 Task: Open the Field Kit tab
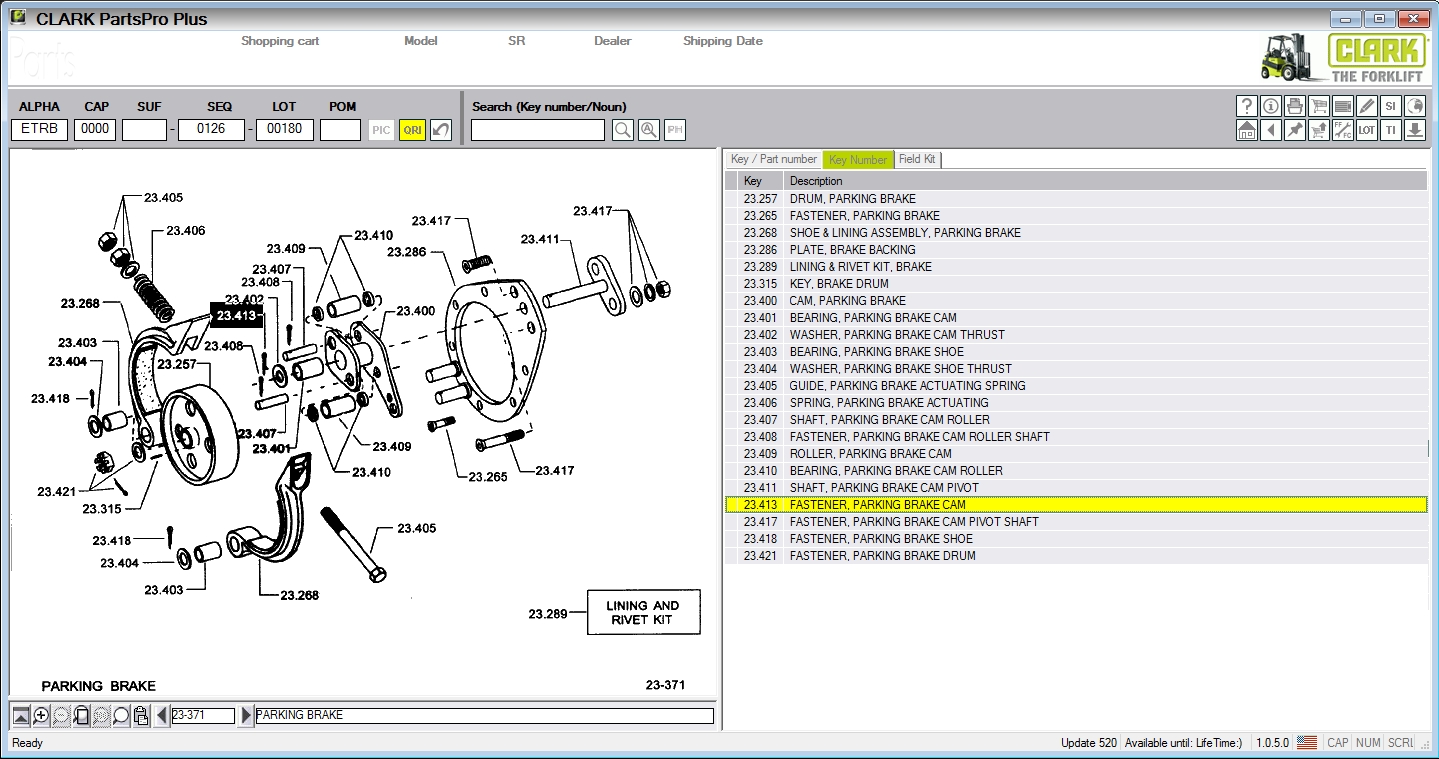coord(916,159)
